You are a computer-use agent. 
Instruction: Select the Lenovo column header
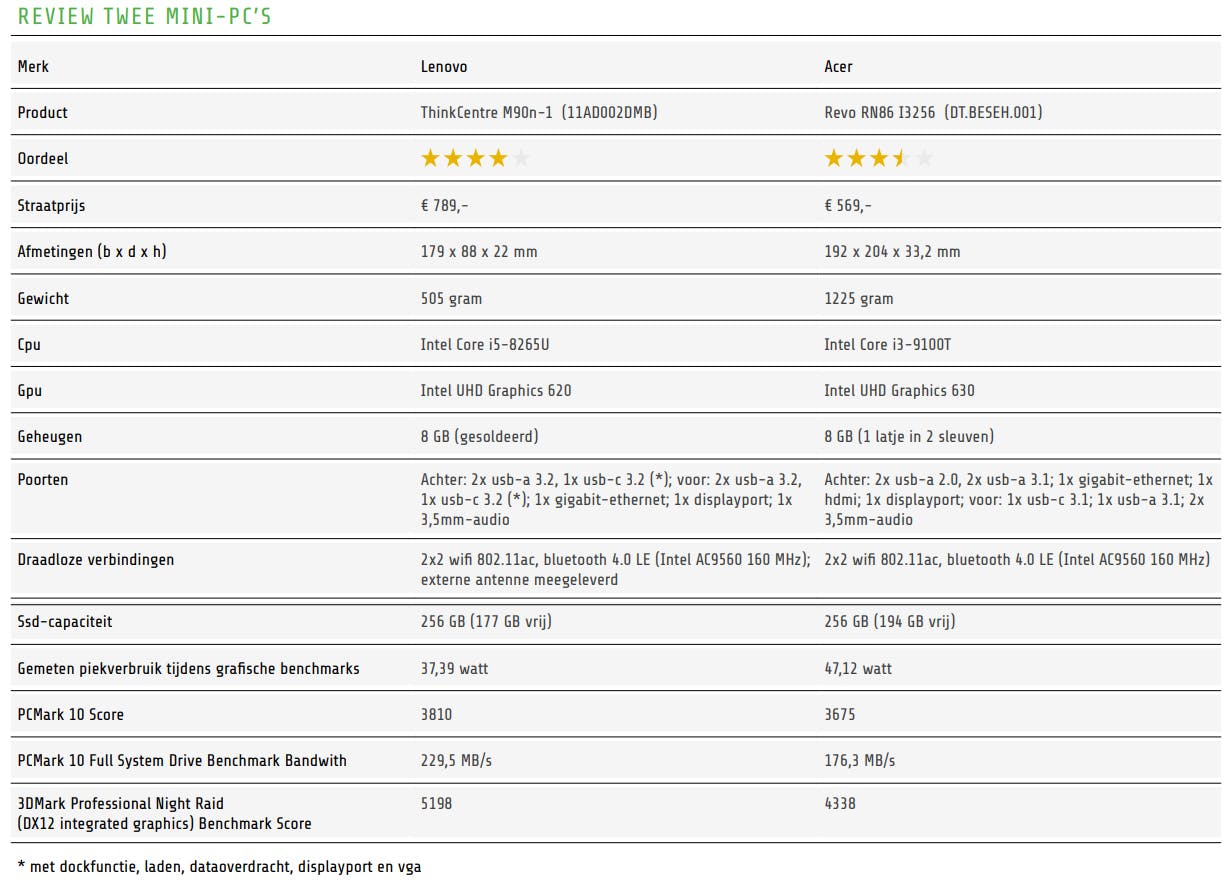tap(444, 67)
